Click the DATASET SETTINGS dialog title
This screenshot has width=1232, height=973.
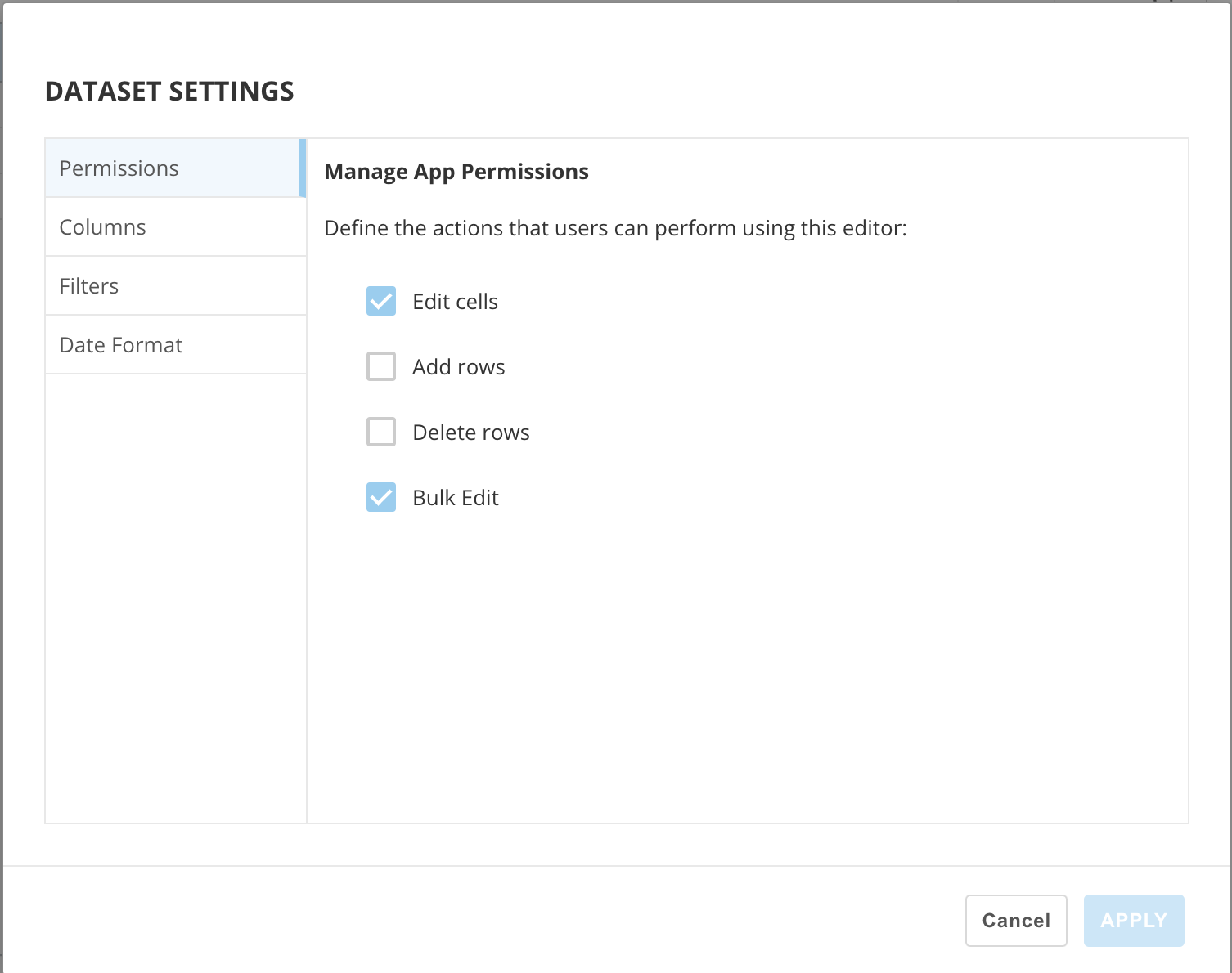pos(169,92)
